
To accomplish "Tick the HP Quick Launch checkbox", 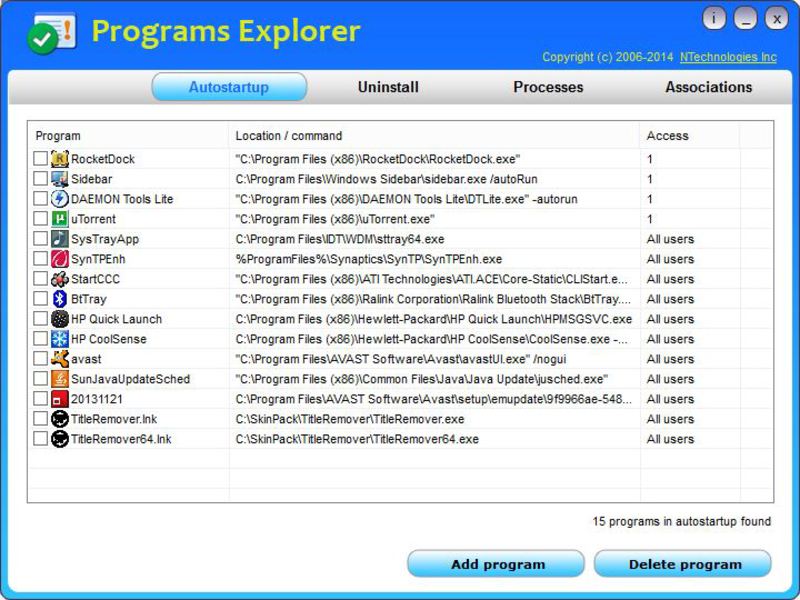I will [40, 319].
